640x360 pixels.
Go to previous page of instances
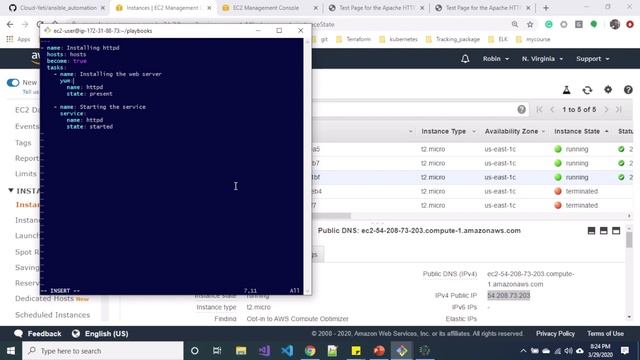tap(552, 109)
